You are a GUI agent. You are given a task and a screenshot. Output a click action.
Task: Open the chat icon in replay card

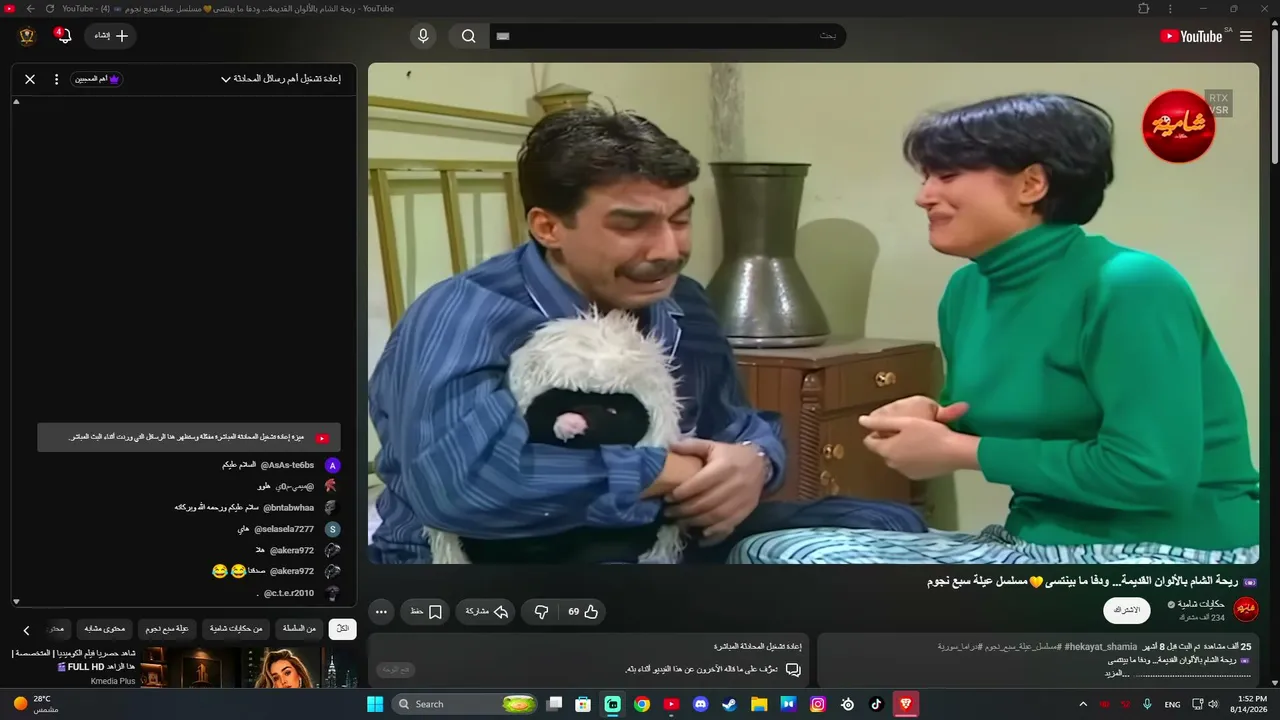tap(793, 669)
